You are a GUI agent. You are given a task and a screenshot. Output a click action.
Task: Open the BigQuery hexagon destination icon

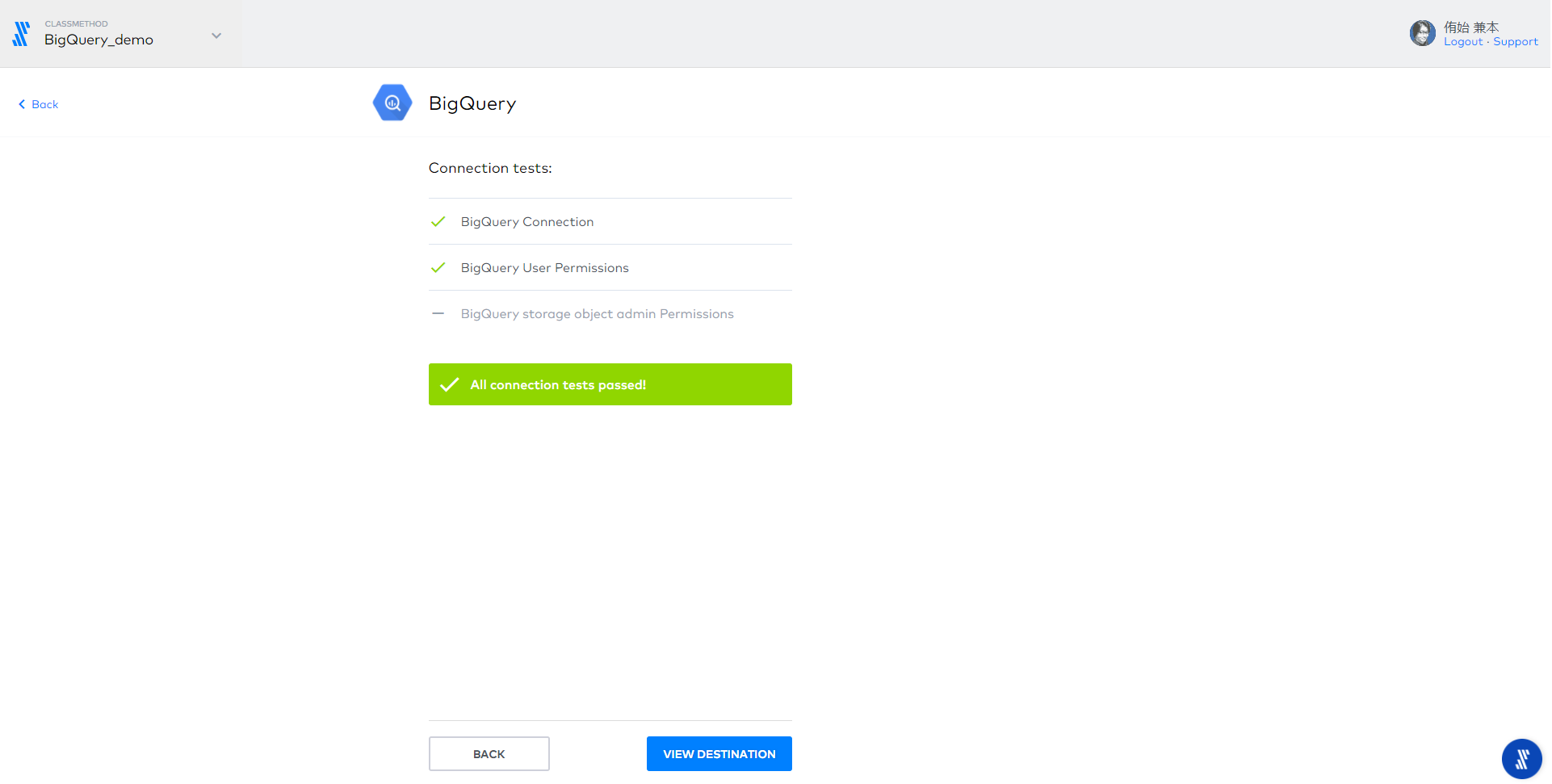[x=392, y=103]
